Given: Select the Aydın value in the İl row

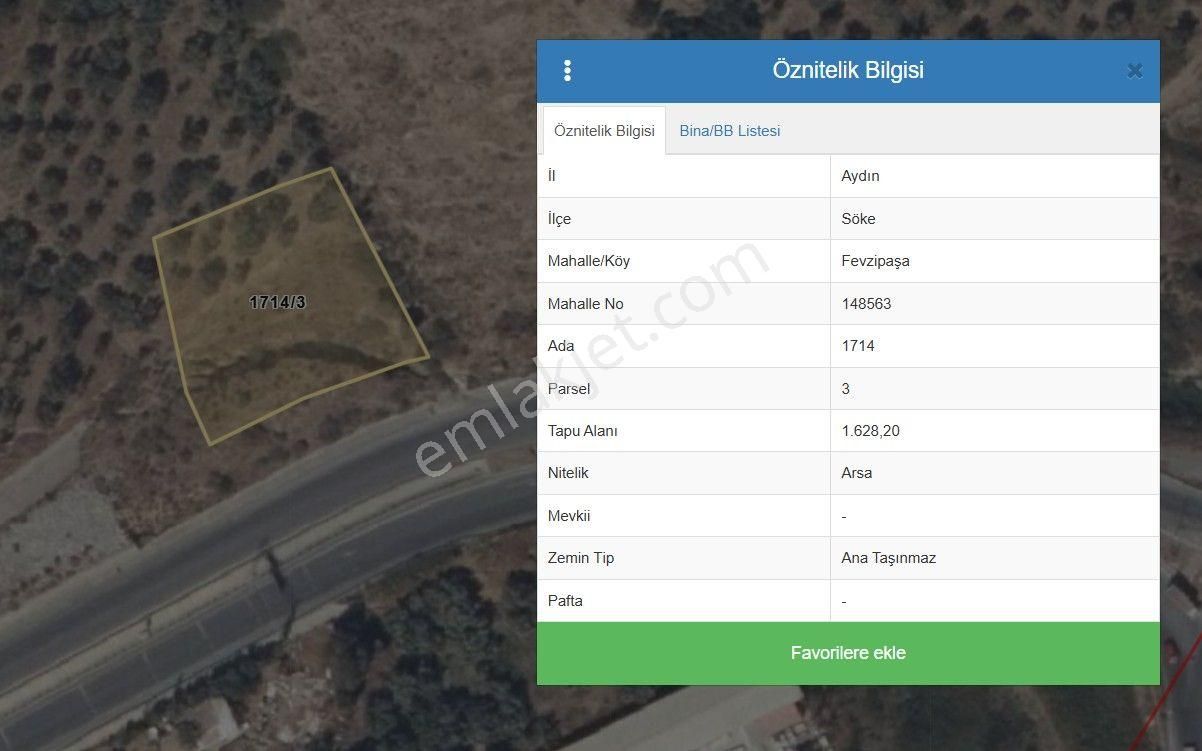Looking at the screenshot, I should pos(861,176).
